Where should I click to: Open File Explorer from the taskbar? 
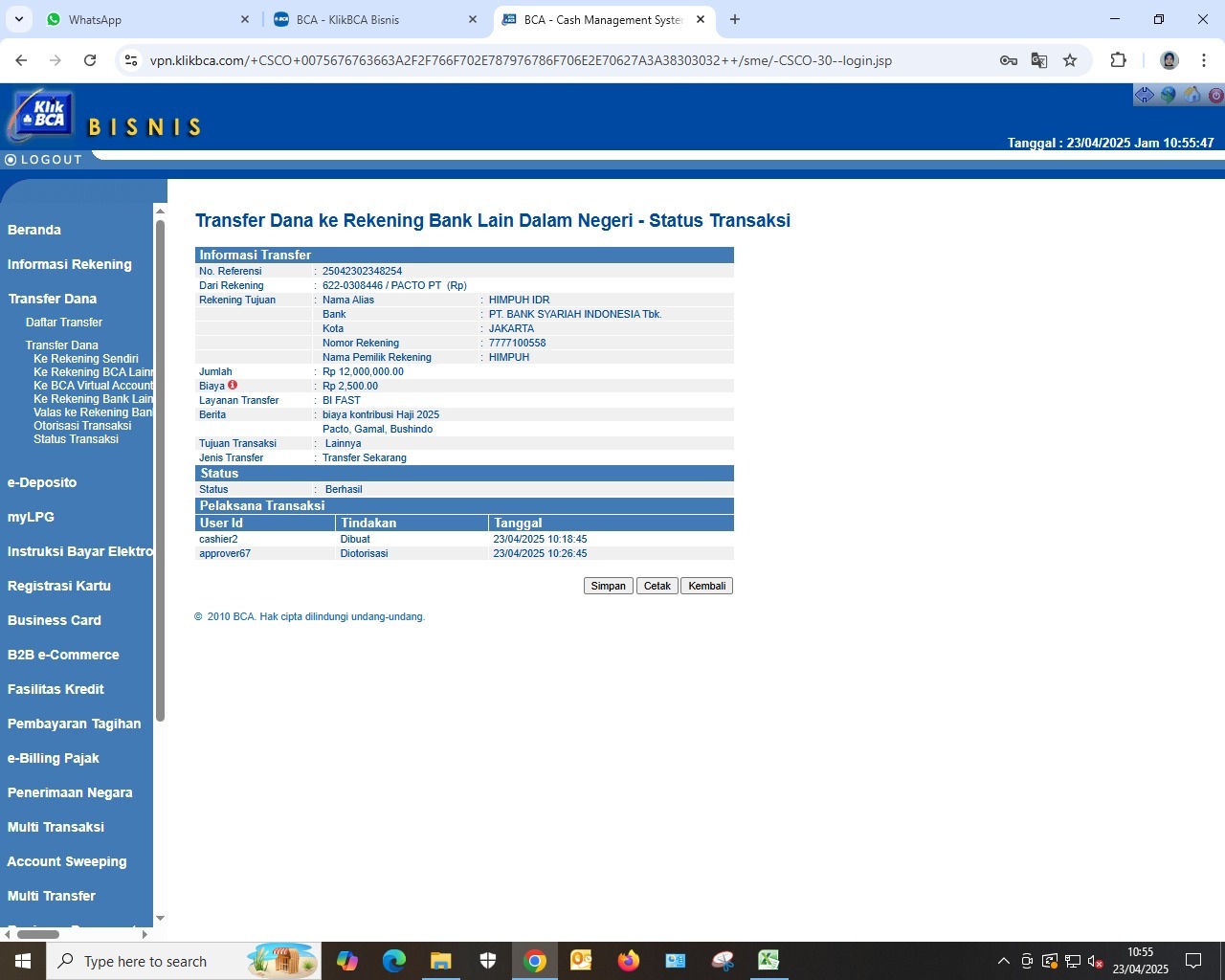[x=440, y=961]
